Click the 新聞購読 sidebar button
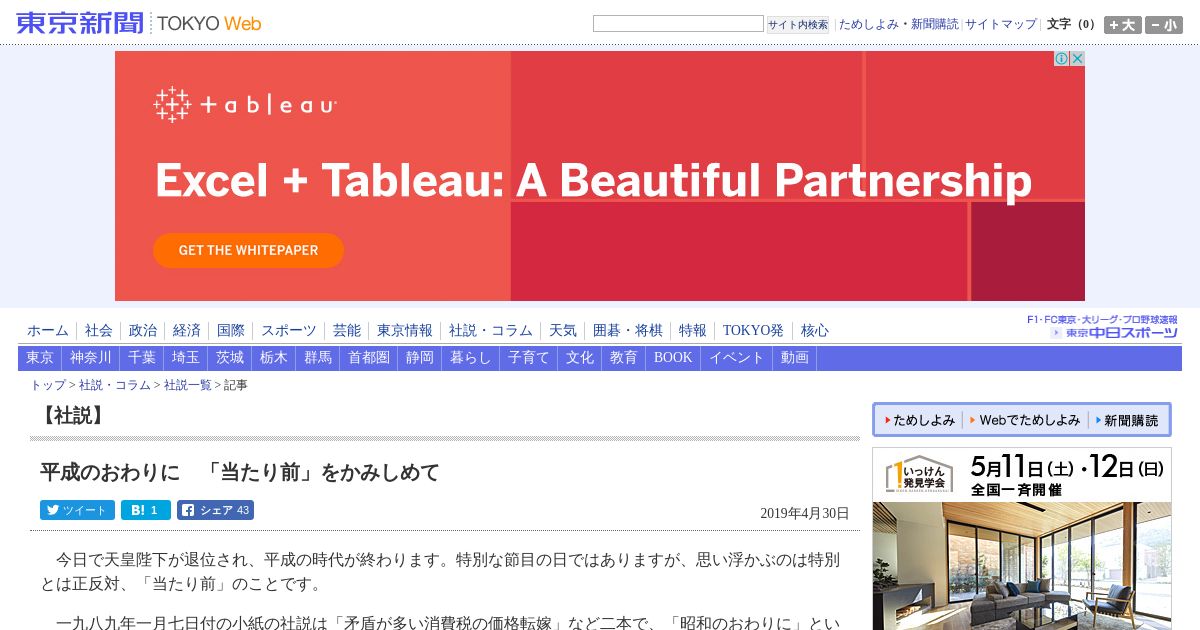Image resolution: width=1200 pixels, height=630 pixels. coord(1127,421)
